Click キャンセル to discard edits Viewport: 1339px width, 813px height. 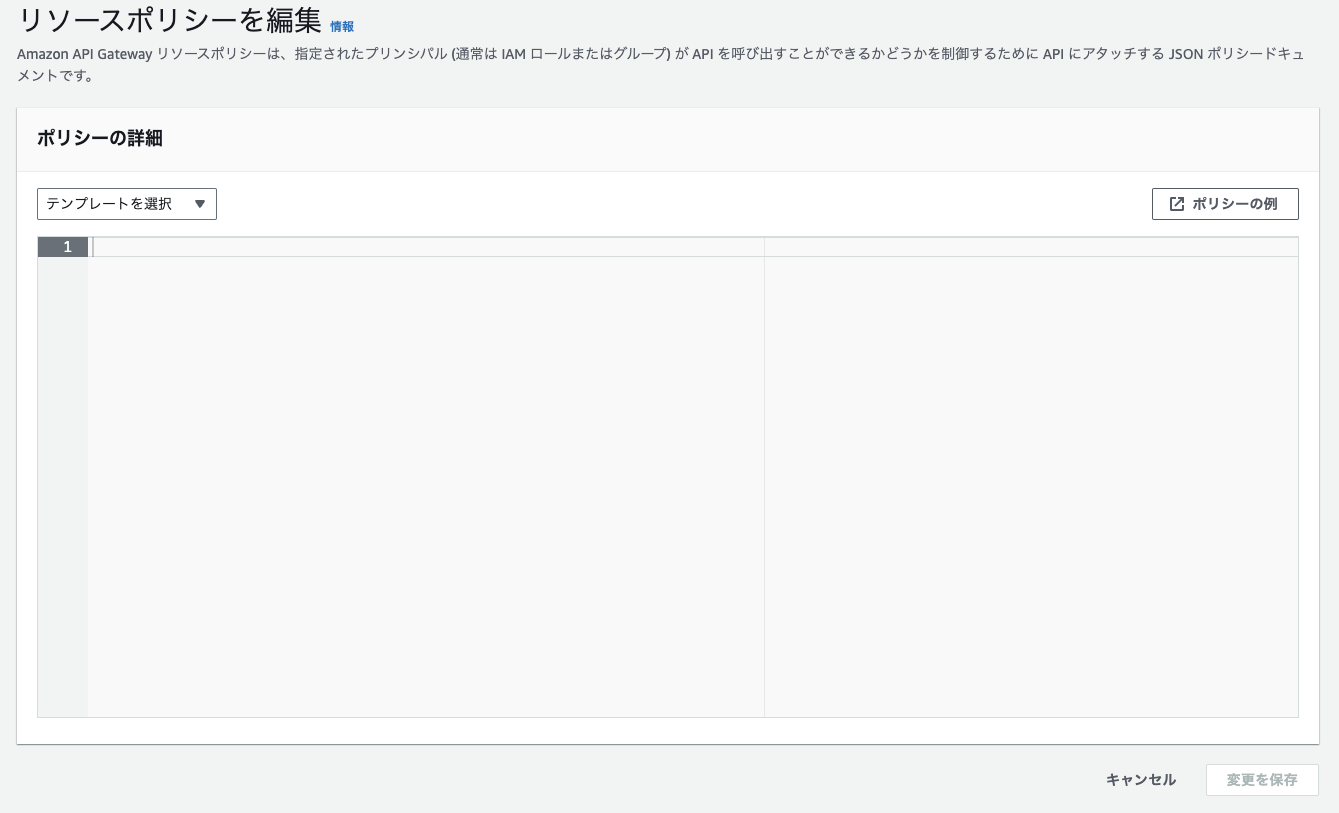(1141, 780)
